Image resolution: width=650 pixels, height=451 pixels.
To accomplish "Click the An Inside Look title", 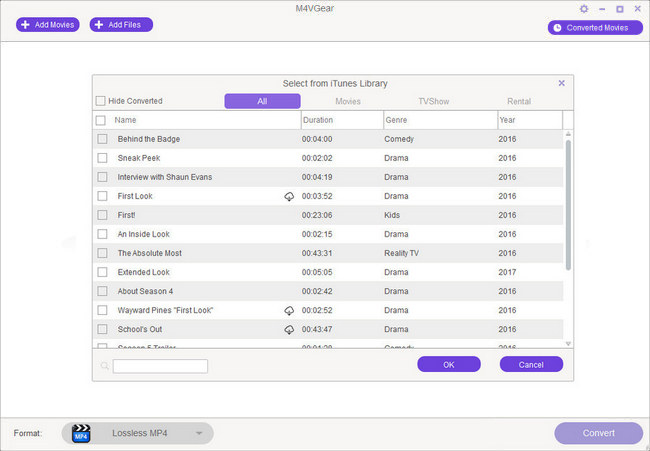I will pos(144,234).
